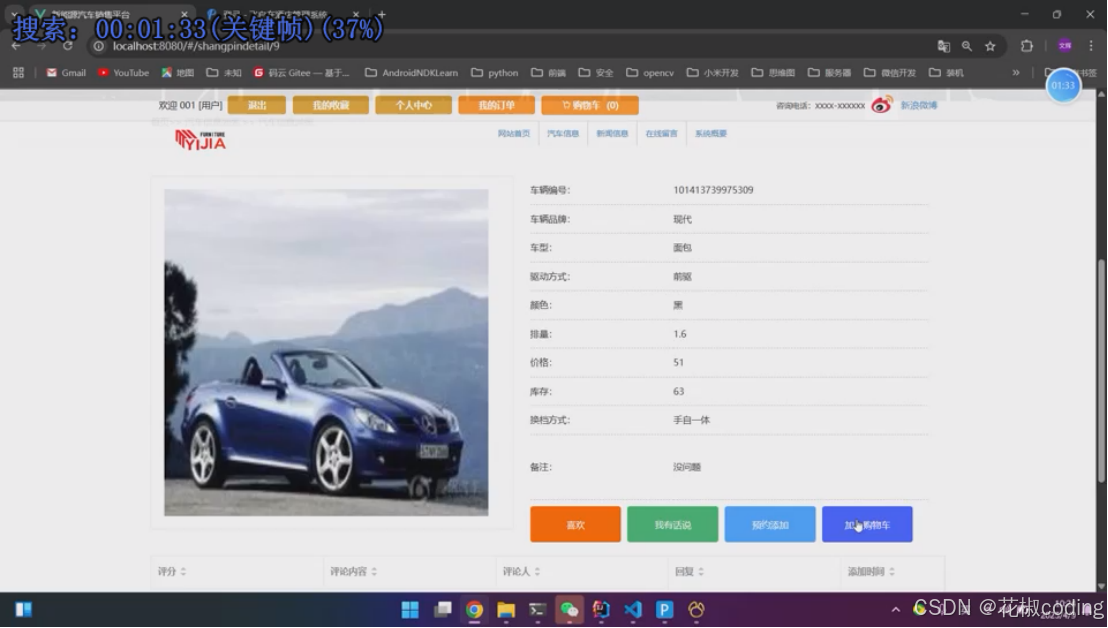Open the Chrome extensions puzzle icon
Viewport: 1108px width, 628px height.
[x=1027, y=46]
